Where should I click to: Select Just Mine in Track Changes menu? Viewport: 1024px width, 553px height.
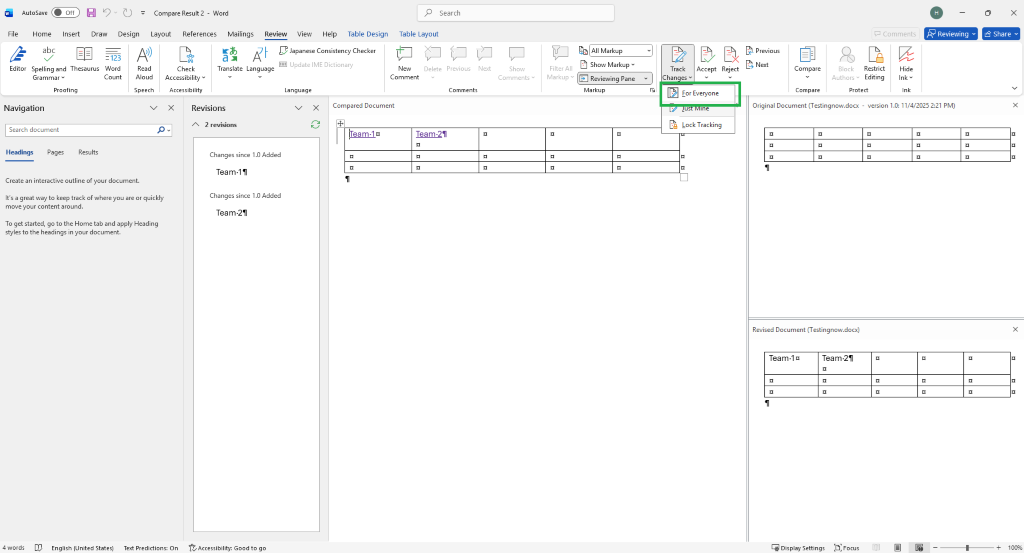pyautogui.click(x=698, y=109)
